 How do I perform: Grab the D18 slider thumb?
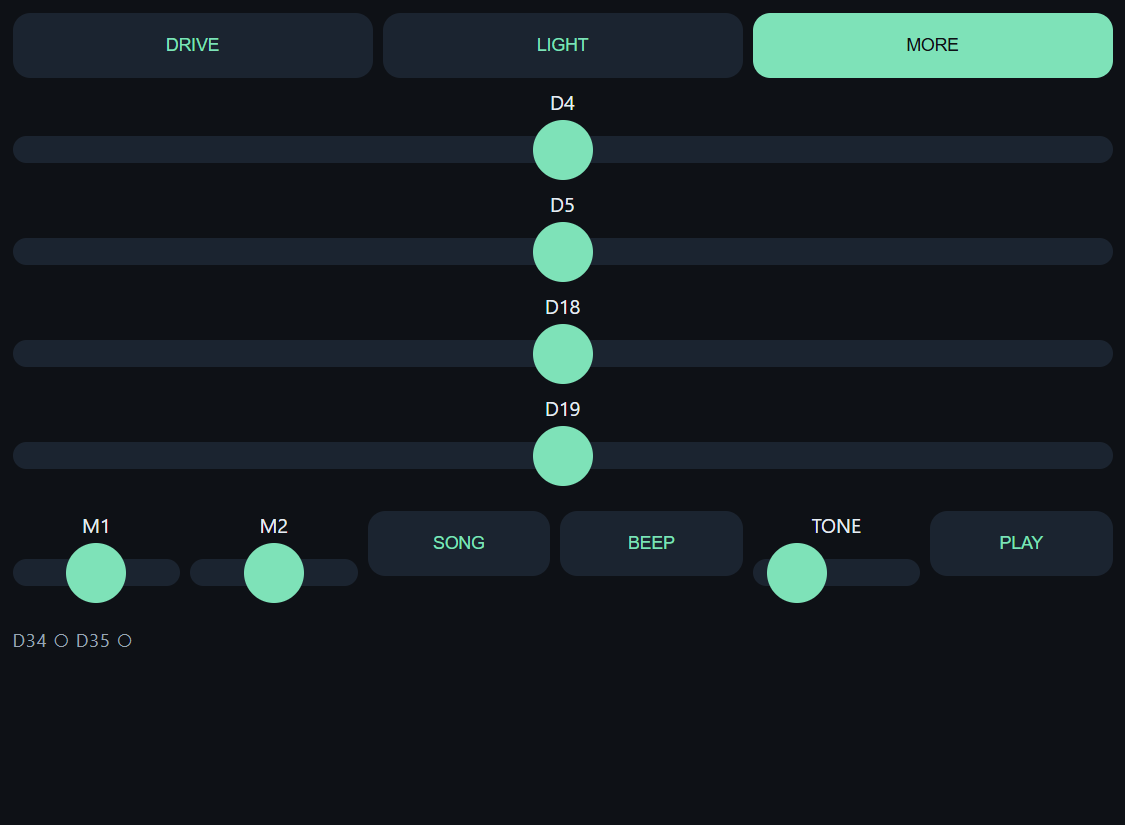tap(562, 354)
